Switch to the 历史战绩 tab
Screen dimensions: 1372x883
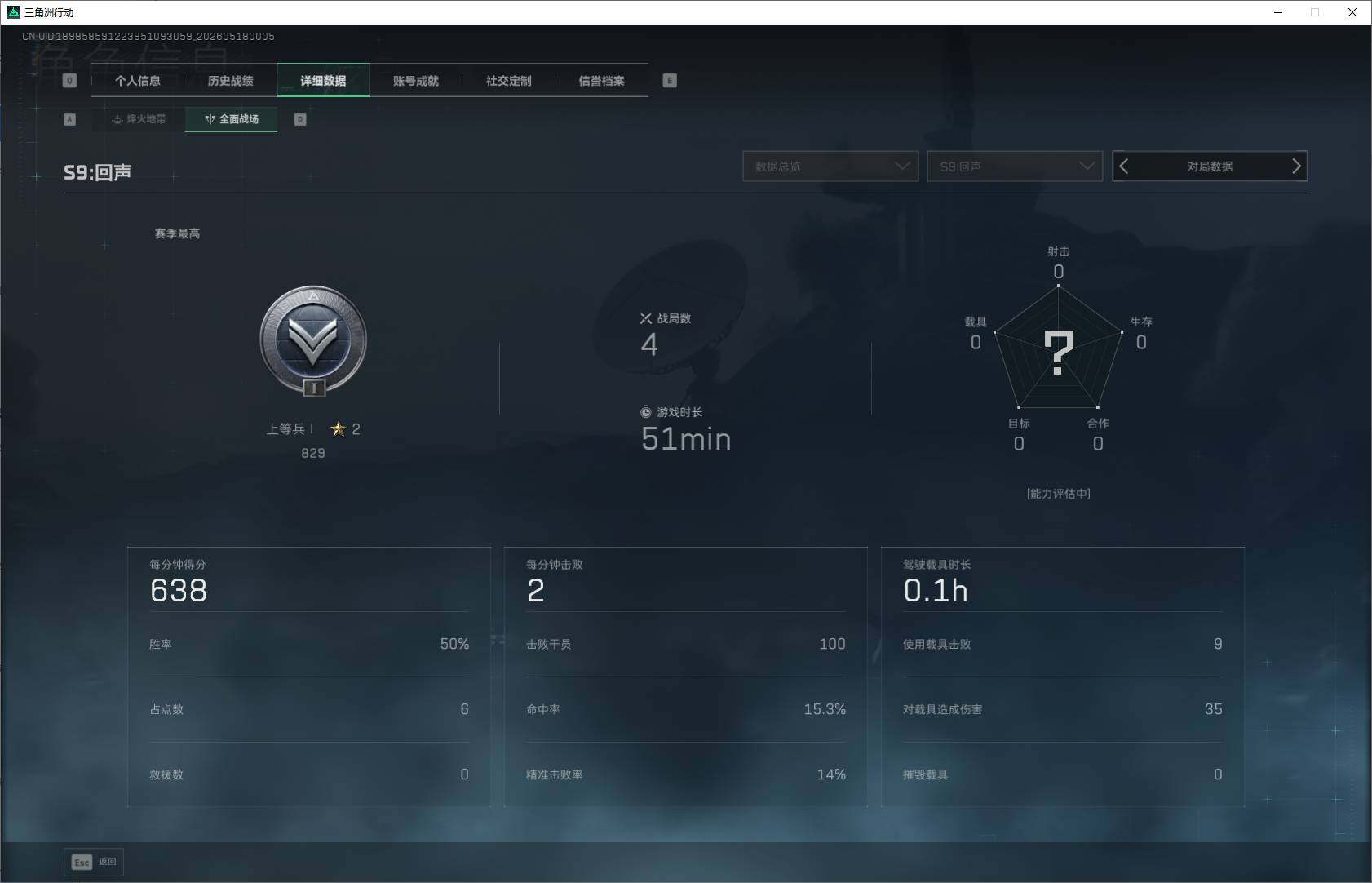coord(231,81)
